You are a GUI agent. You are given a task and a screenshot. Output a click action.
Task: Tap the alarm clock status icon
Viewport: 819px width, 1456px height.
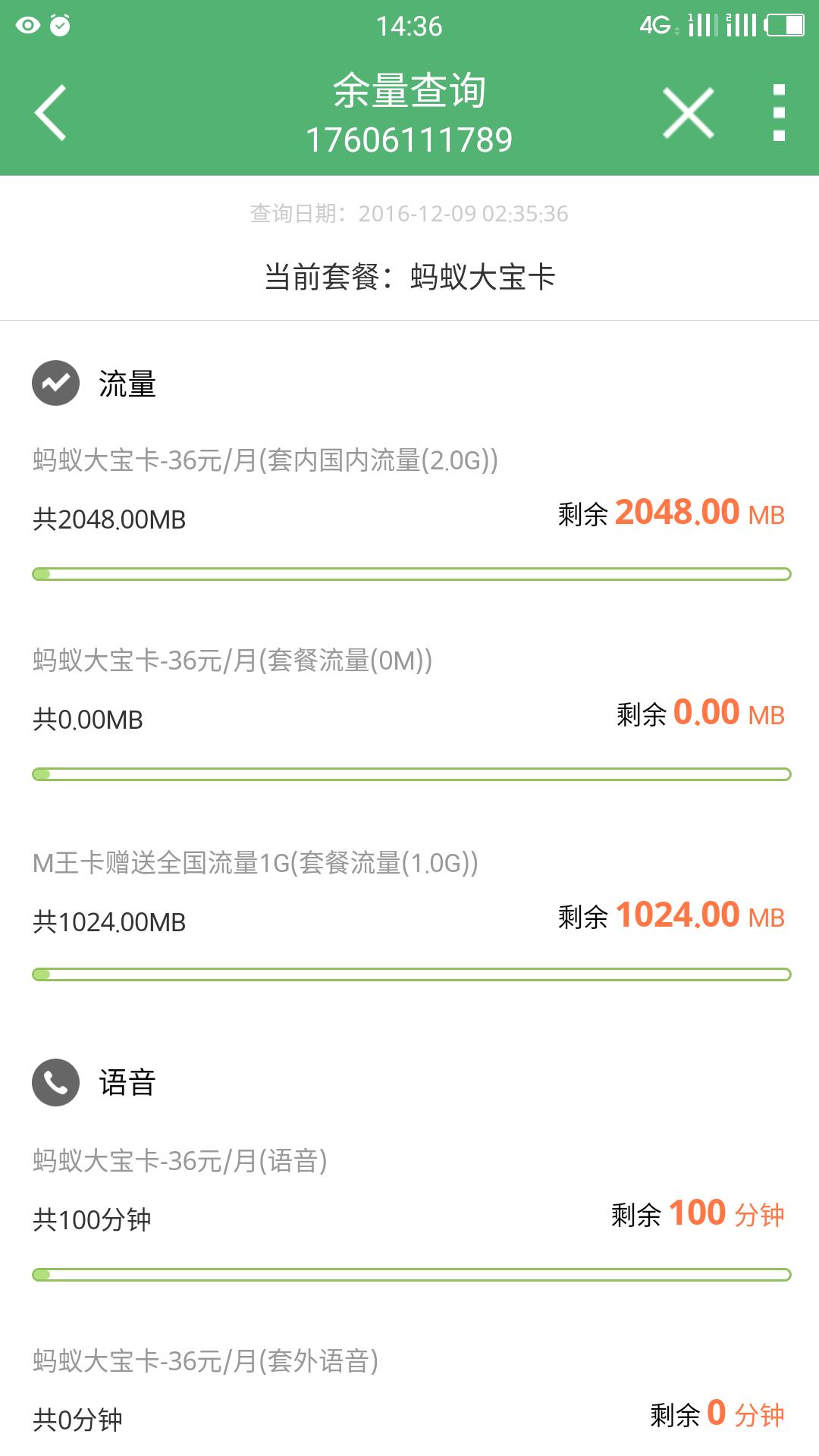coord(60,25)
